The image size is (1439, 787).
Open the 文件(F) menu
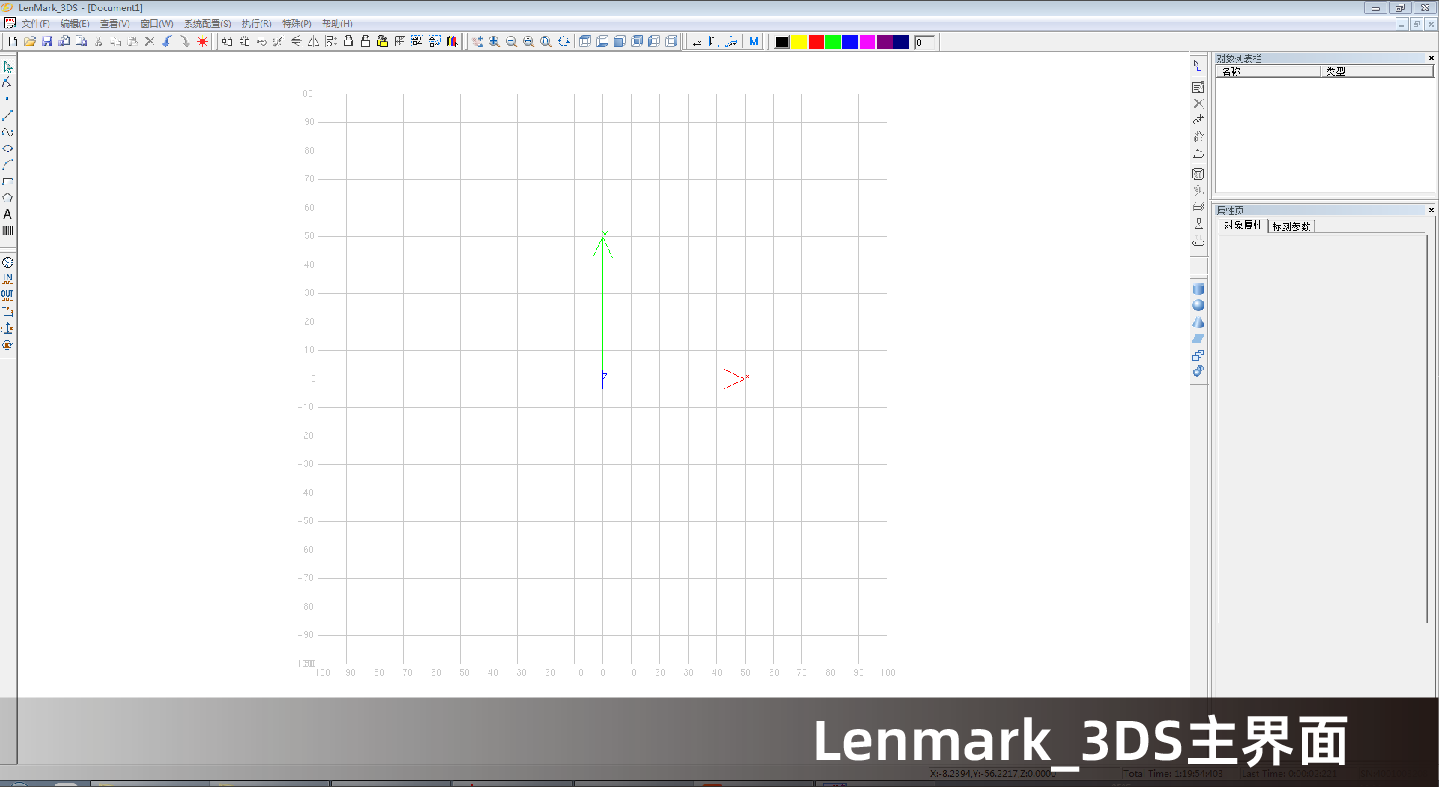35,23
